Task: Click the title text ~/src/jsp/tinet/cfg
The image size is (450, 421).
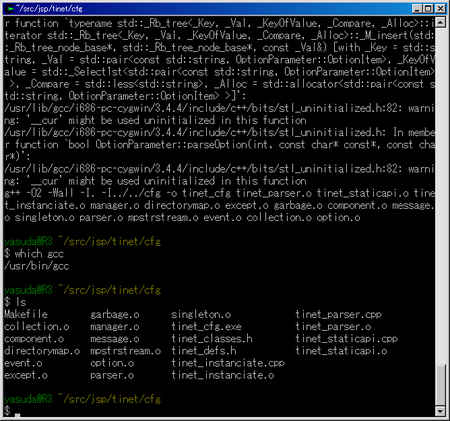Action: point(49,8)
